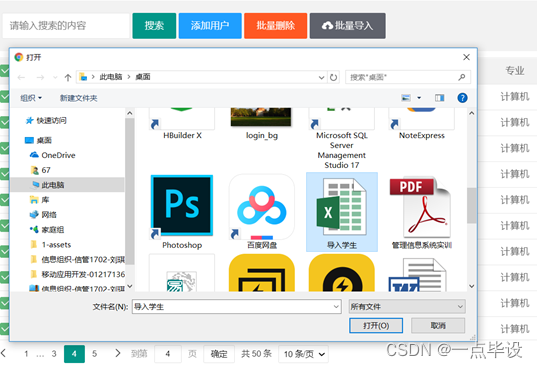The width and height of the screenshot is (538, 368).
Task: Click the search magnifier icon in dialog
Action: (462, 77)
